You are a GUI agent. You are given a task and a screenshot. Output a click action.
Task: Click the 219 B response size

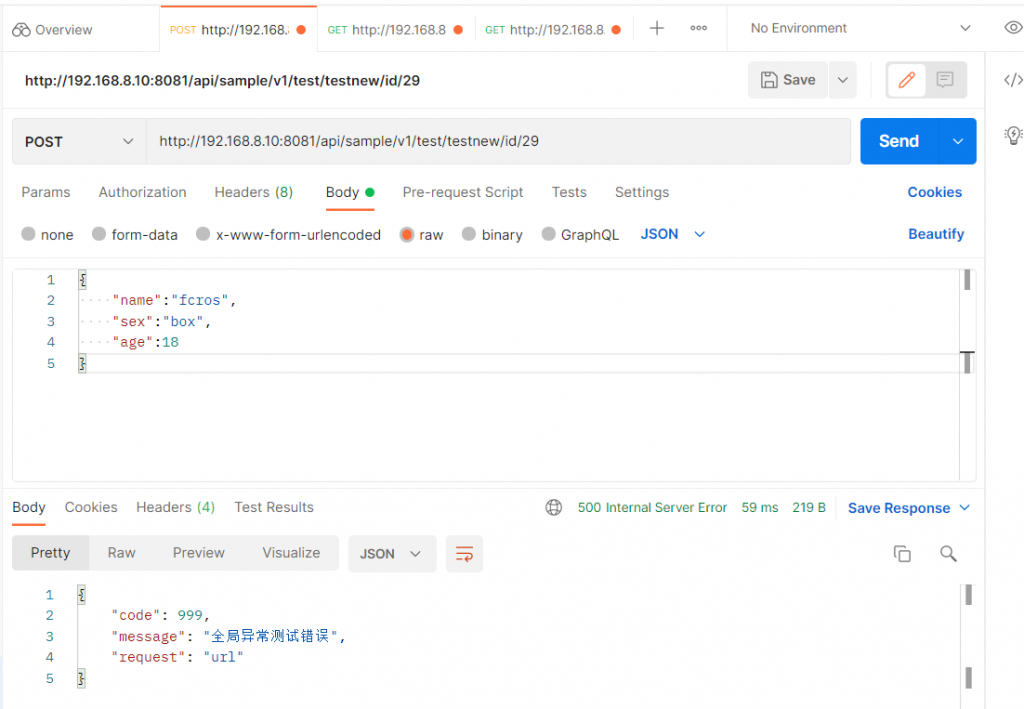[808, 507]
